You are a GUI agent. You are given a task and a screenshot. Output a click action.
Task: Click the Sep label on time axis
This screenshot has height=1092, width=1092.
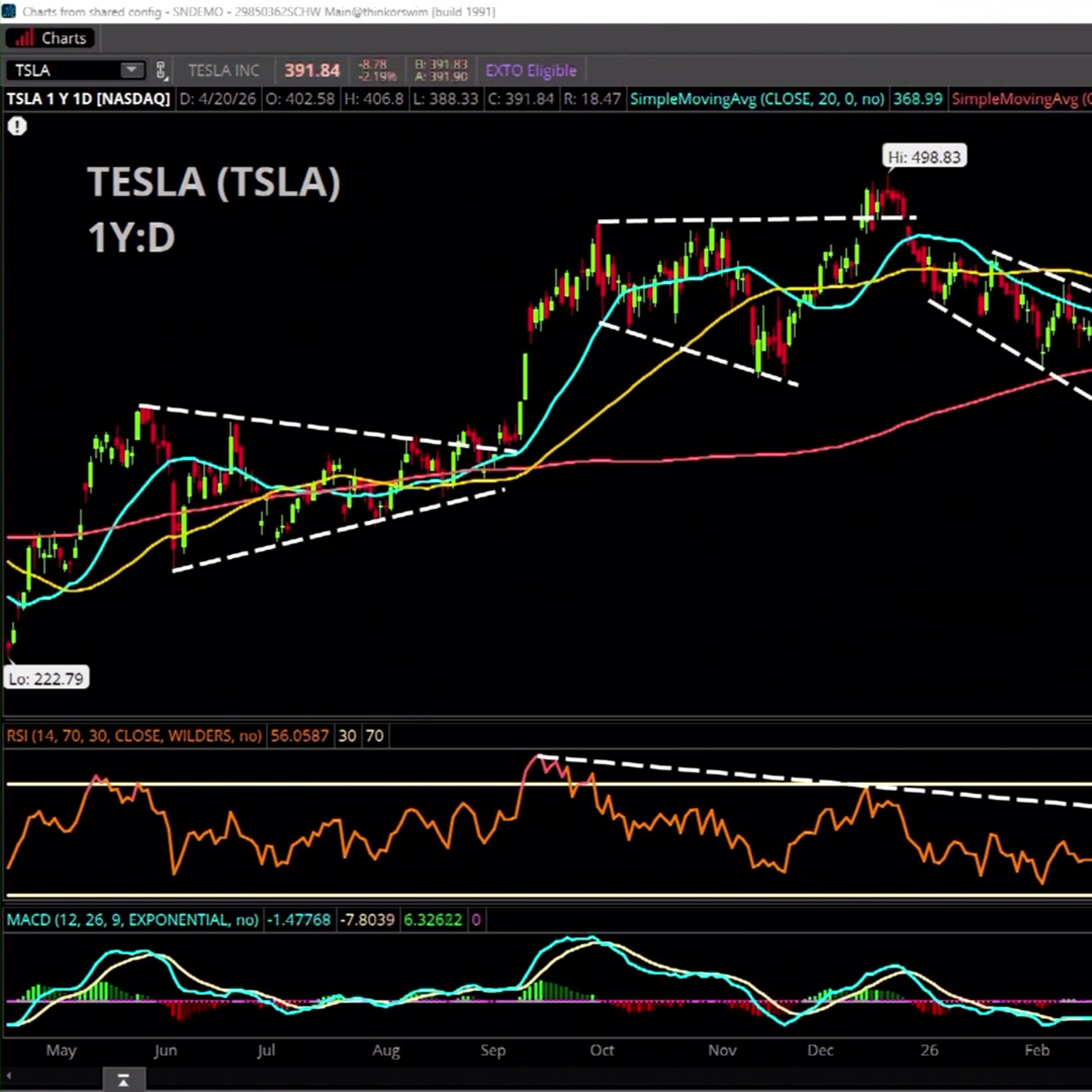(493, 1050)
